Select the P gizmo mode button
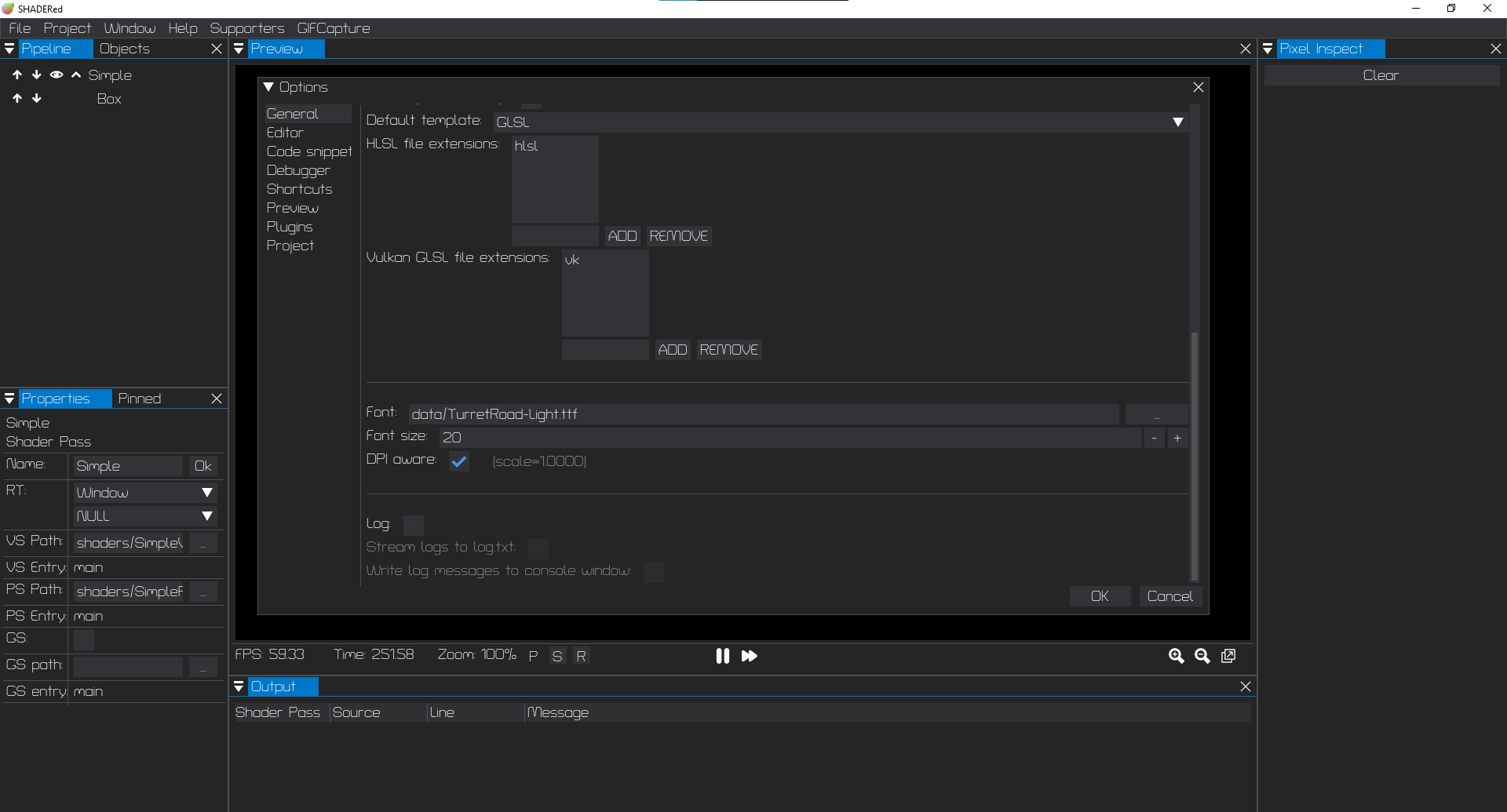 click(534, 656)
